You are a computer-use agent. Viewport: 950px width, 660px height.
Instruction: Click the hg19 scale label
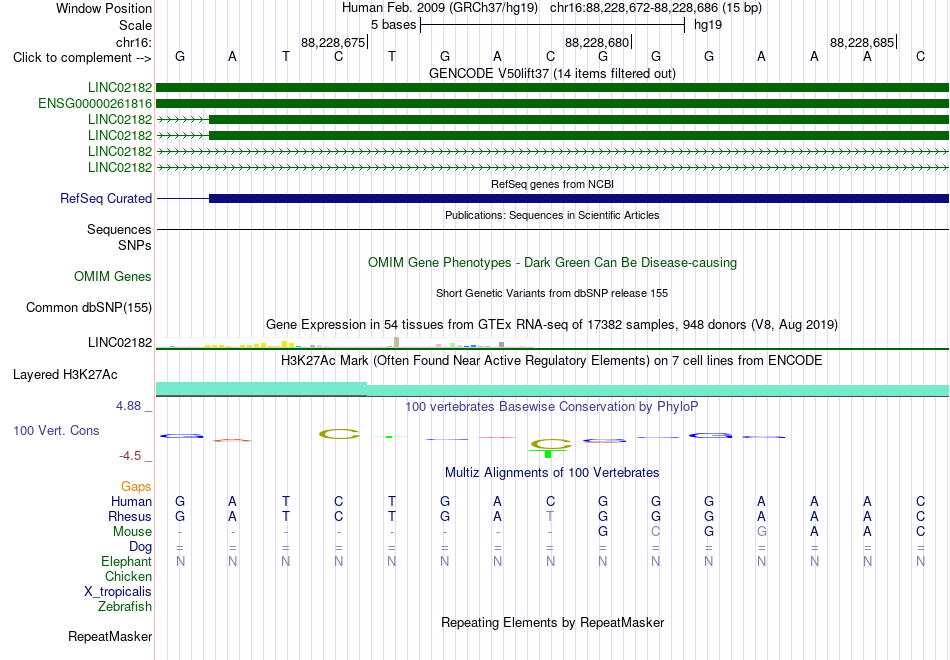pos(708,25)
